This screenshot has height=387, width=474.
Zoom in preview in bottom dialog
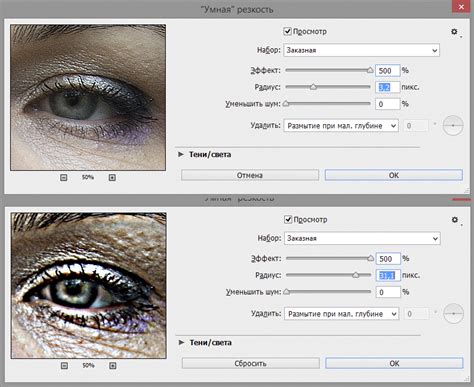coord(113,366)
